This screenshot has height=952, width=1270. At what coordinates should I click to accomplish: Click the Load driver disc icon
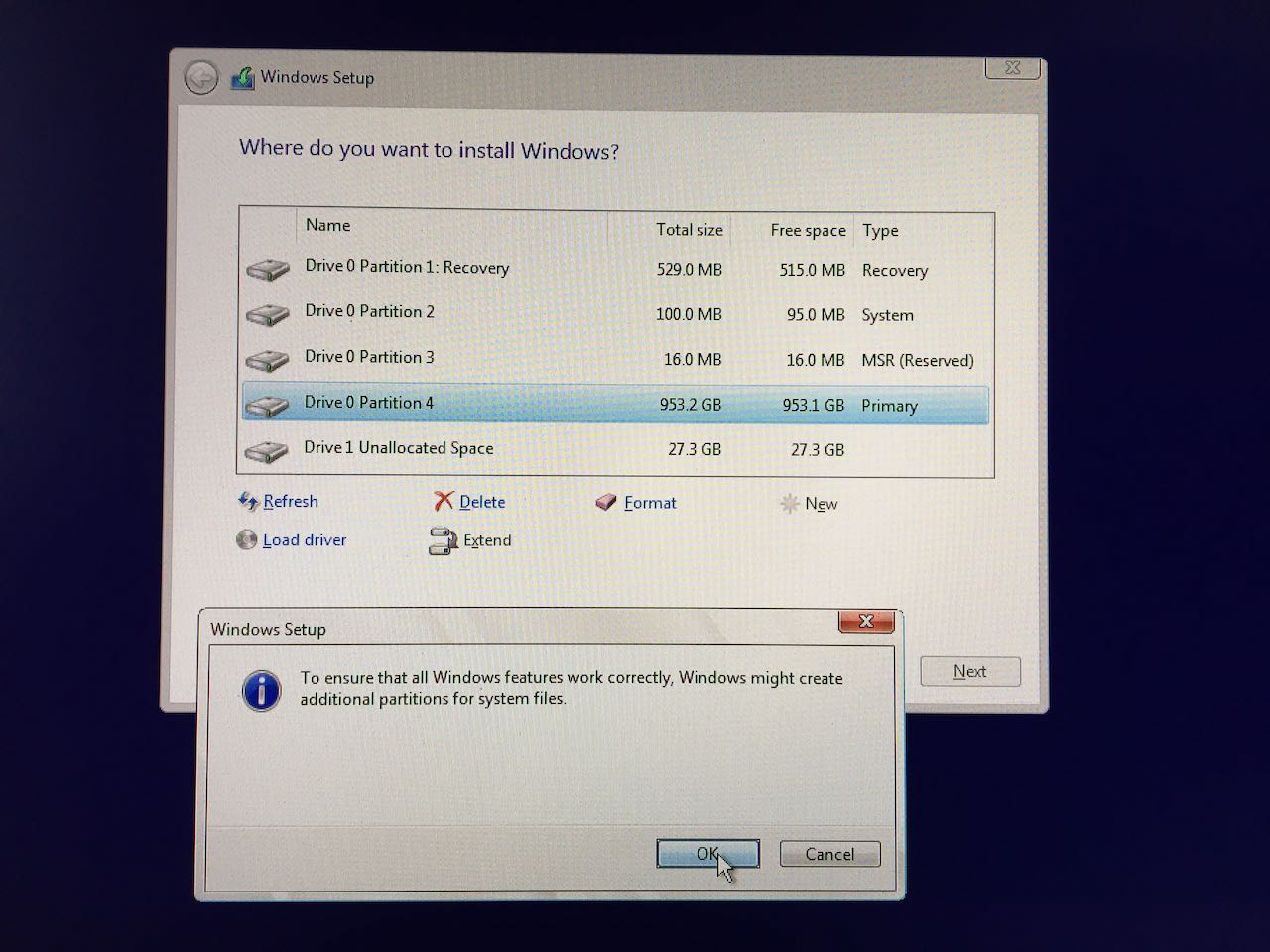(x=247, y=539)
